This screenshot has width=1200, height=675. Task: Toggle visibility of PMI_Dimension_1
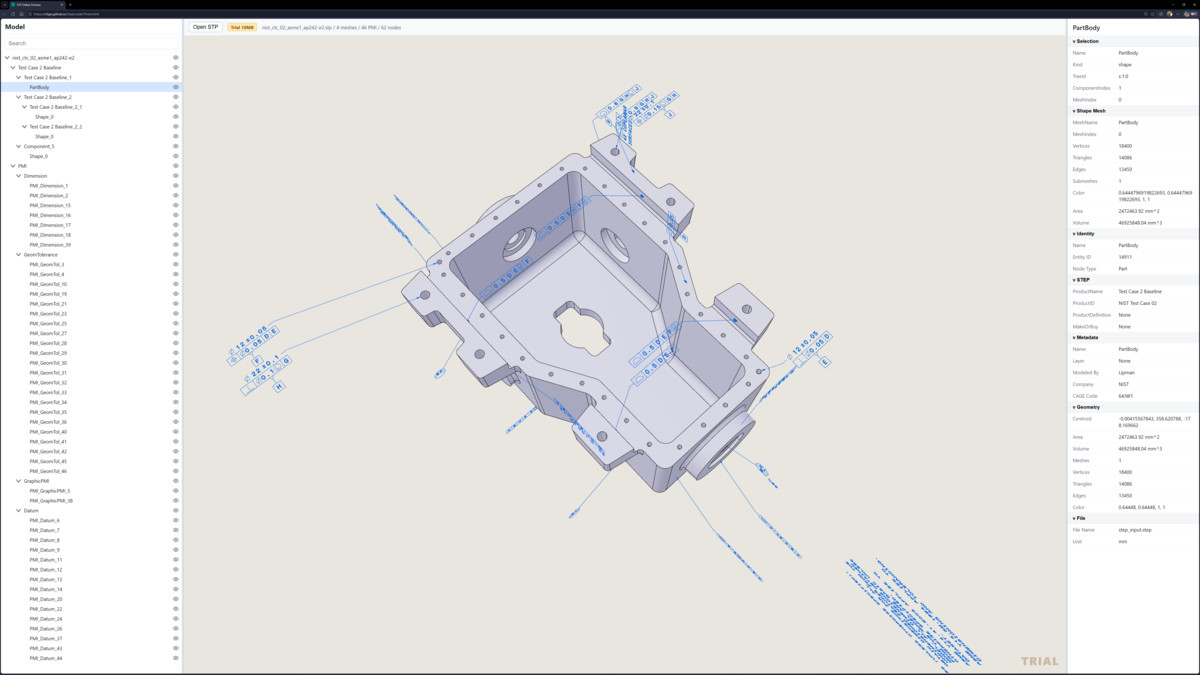click(x=176, y=186)
